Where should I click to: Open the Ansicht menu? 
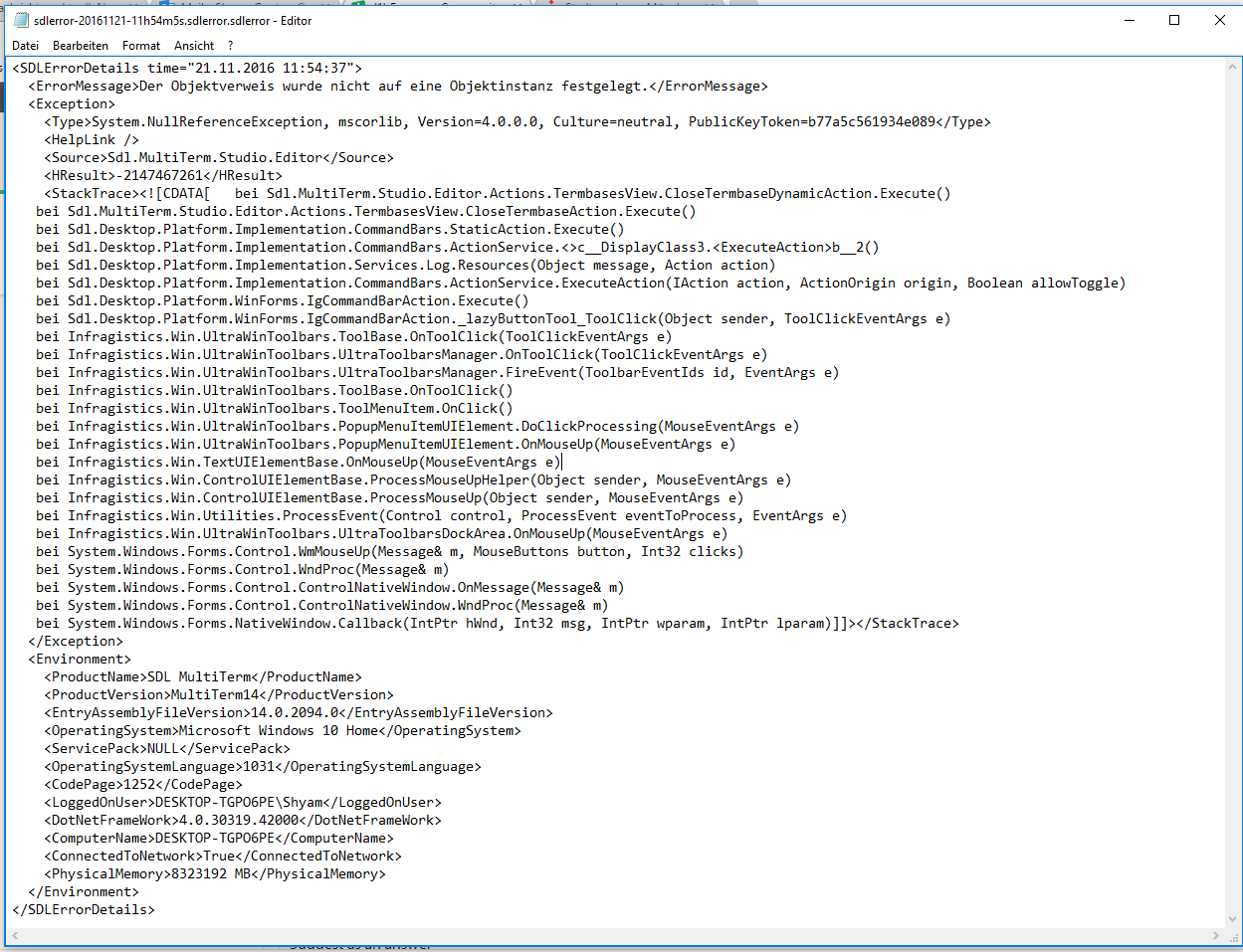pos(194,46)
